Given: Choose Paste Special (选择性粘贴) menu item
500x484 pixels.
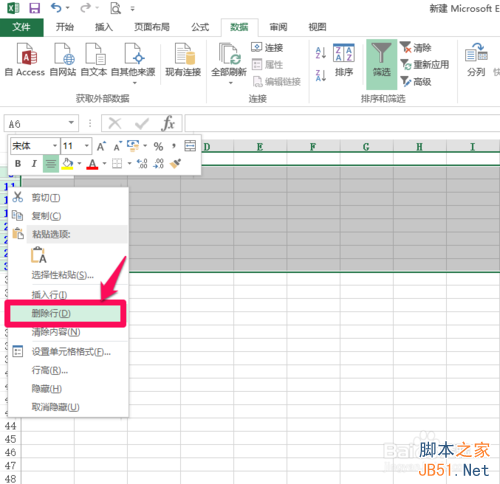Looking at the screenshot, I should 68,275.
